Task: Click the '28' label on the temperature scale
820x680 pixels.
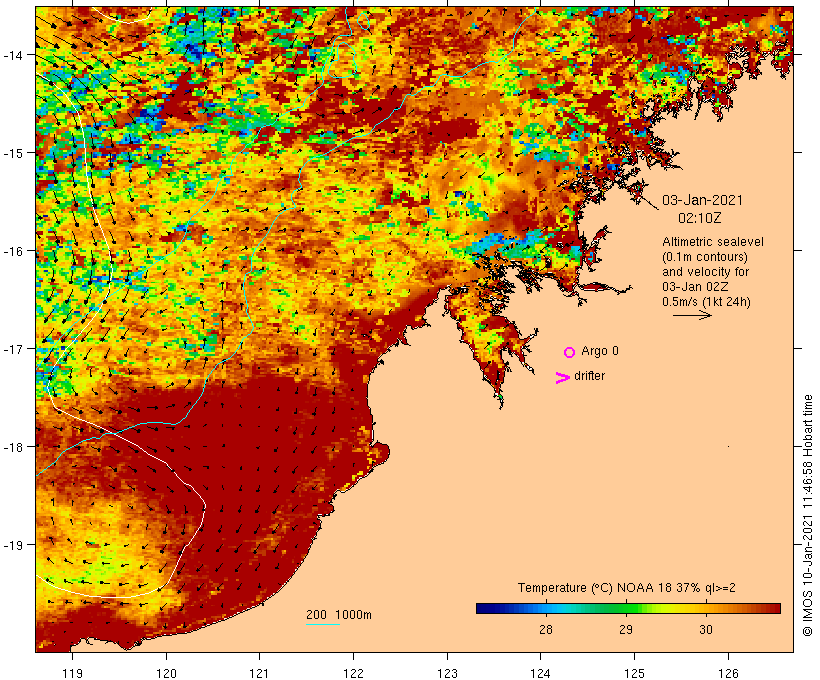Action: [545, 629]
